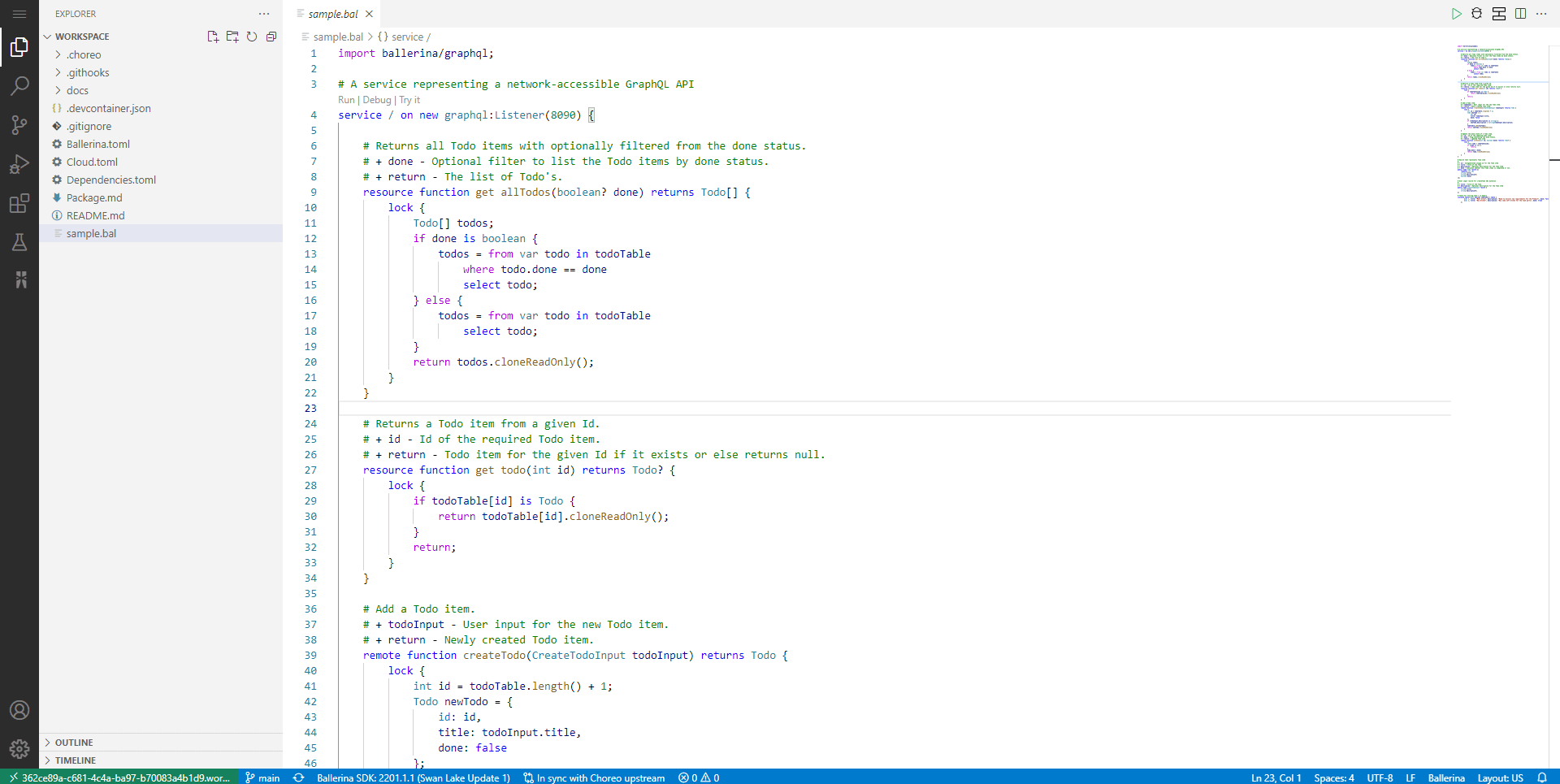Open the Explorer view in activity bar
This screenshot has height=784, width=1560.
[19, 47]
